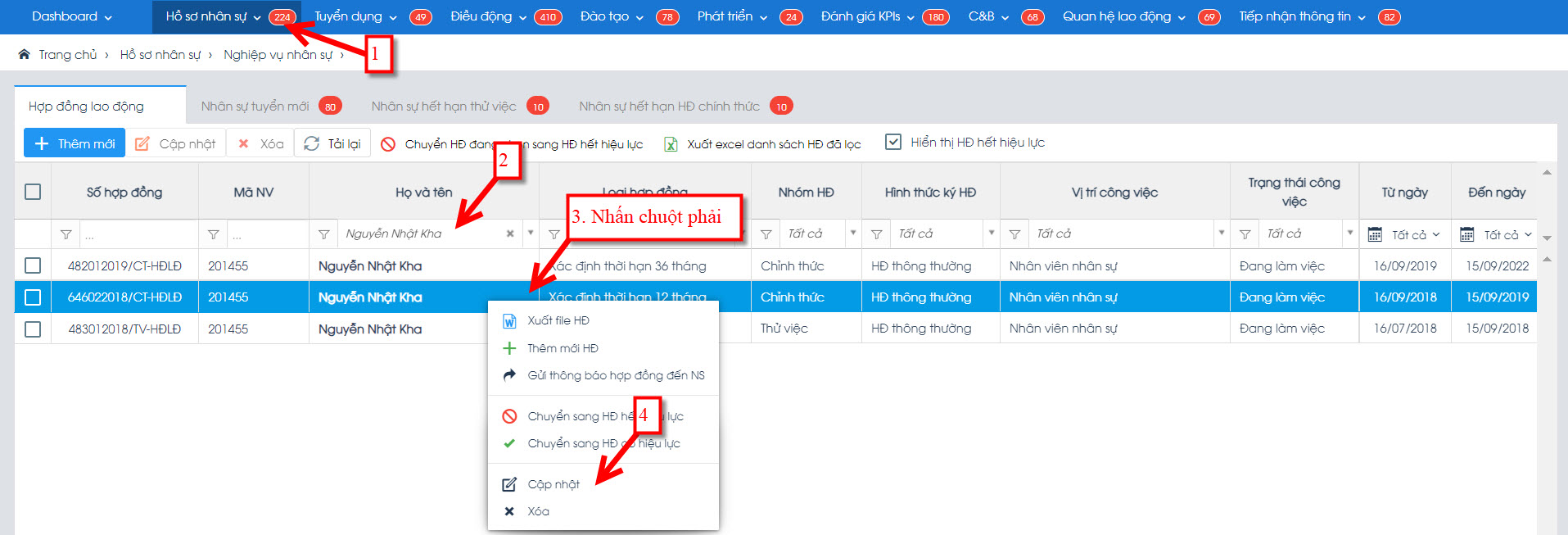
Task: Open the calendar icon in Từ ngày filter
Action: [x=1376, y=235]
